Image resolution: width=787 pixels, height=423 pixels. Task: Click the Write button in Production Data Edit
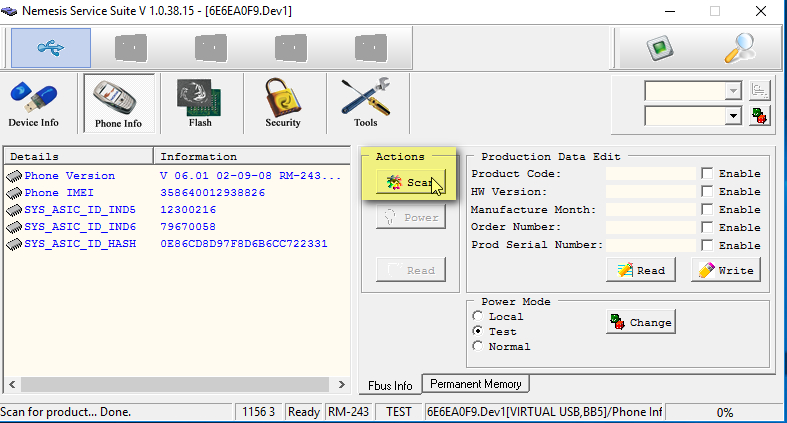click(726, 270)
